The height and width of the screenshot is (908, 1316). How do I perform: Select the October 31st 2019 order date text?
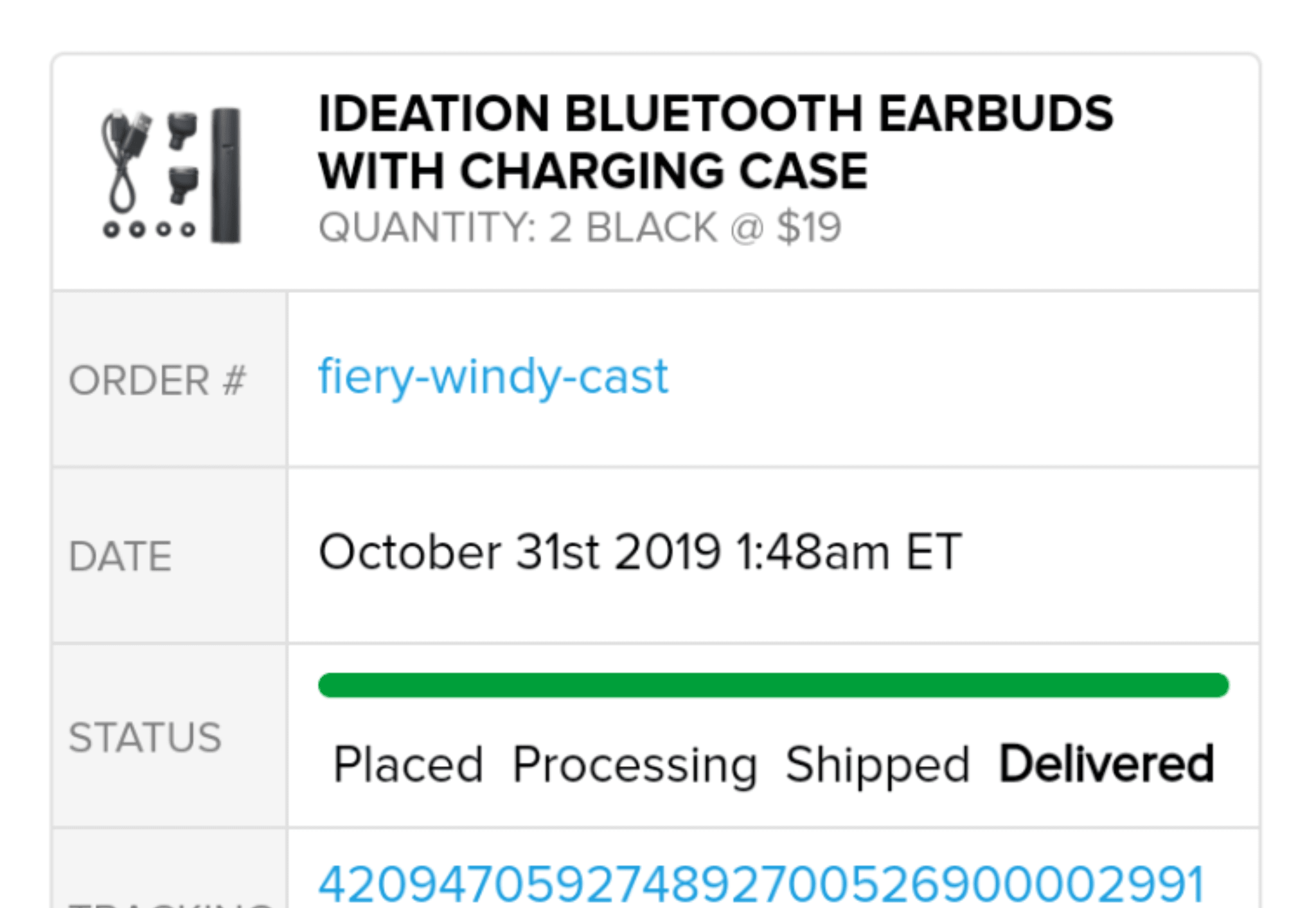coord(639,552)
